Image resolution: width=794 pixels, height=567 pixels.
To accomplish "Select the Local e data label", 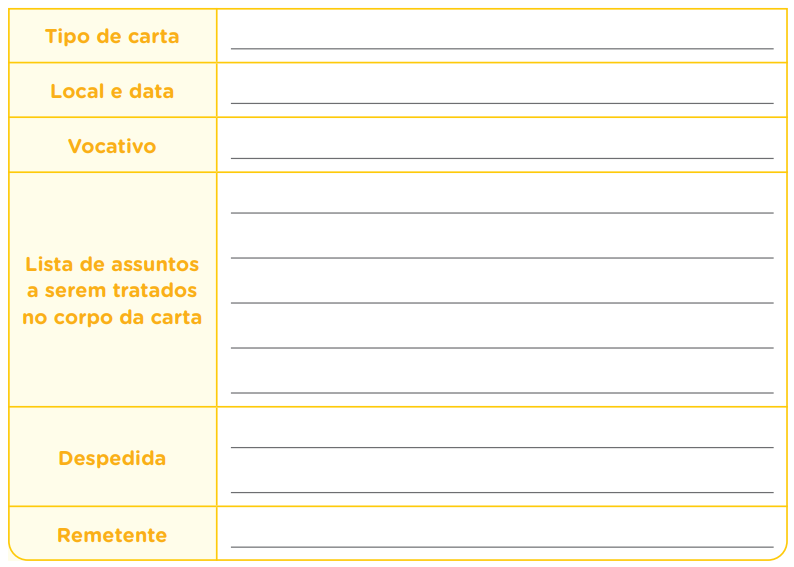I will coord(112,91).
